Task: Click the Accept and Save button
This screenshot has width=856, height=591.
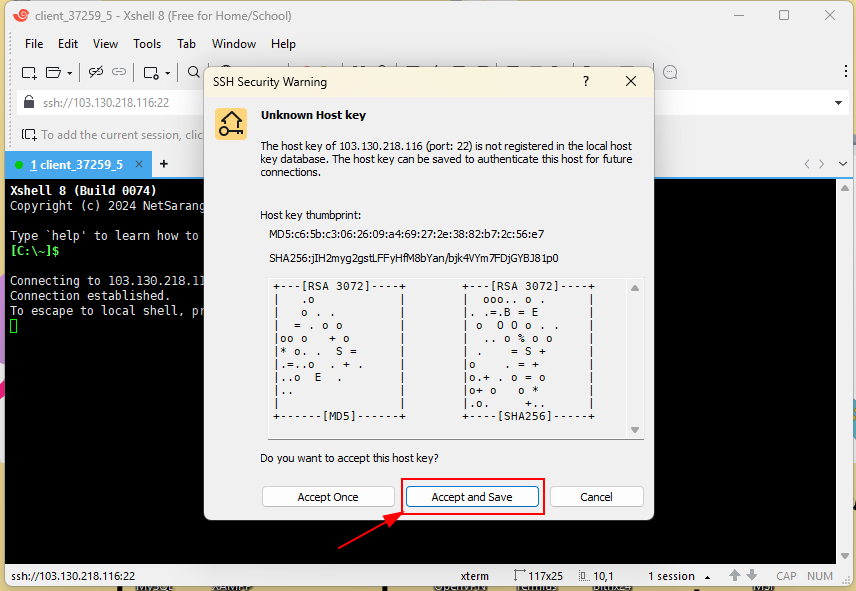Action: pos(472,496)
